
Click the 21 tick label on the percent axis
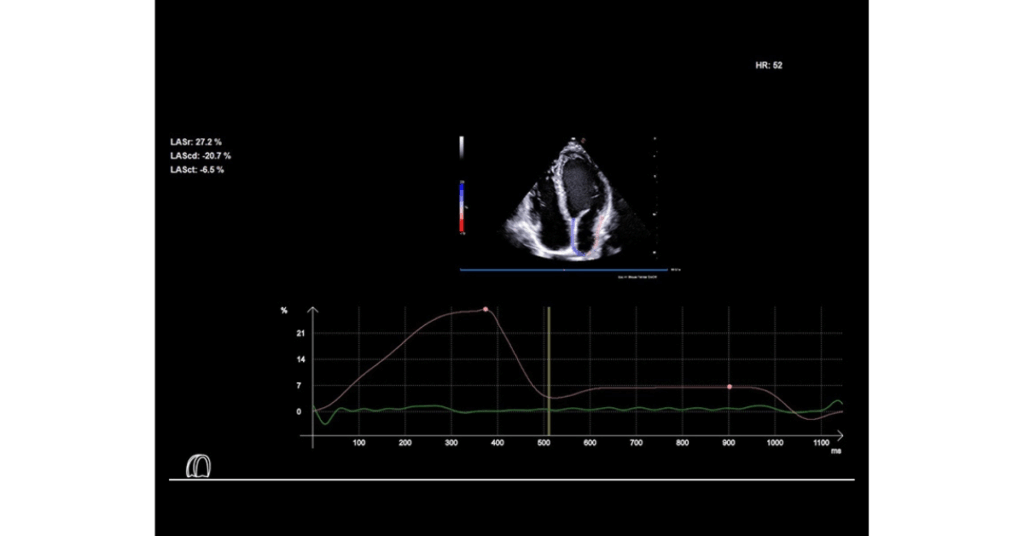click(x=300, y=334)
